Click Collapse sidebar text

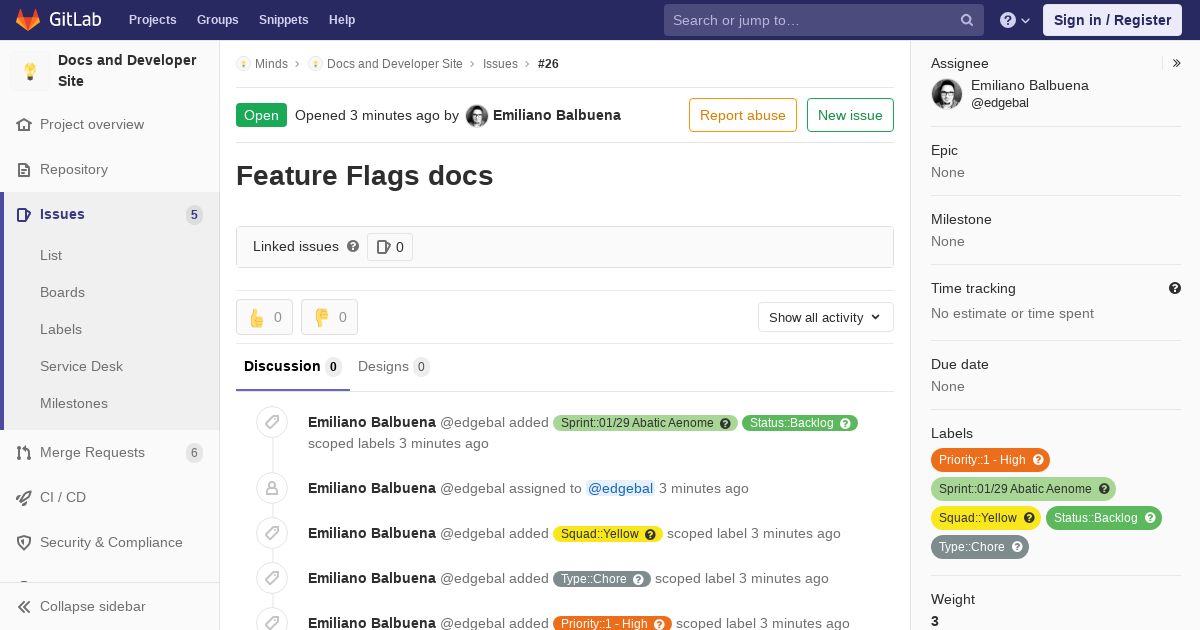[93, 606]
